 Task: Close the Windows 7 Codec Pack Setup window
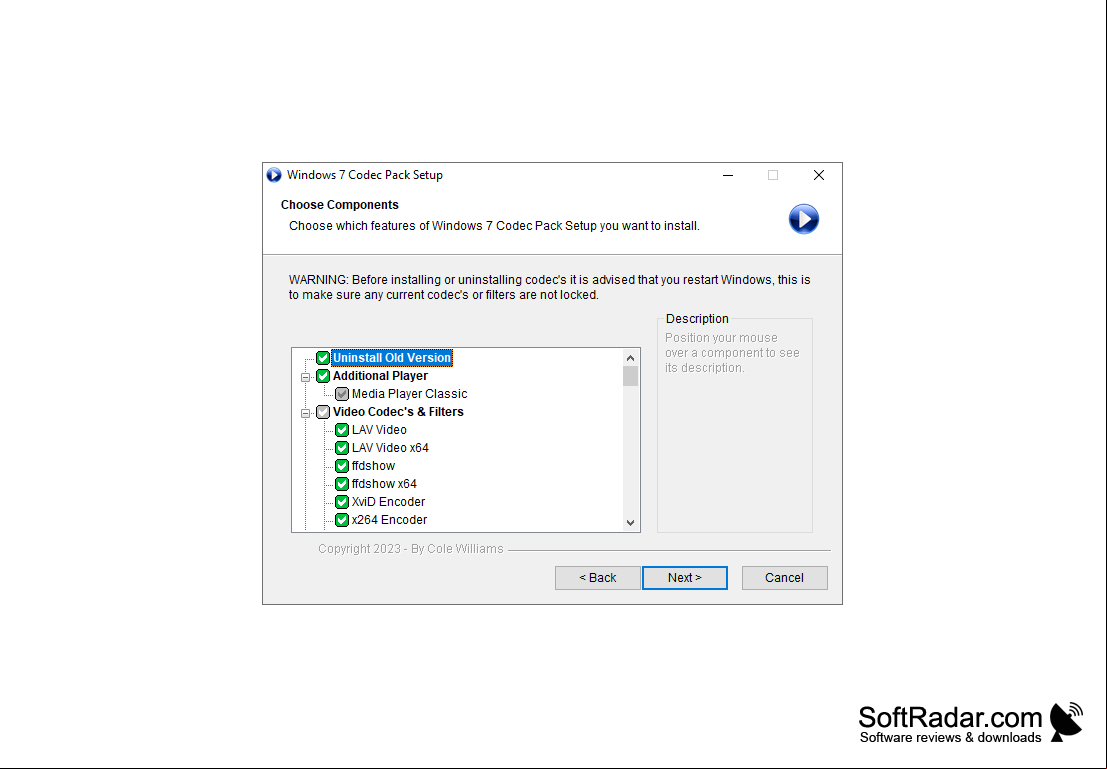pos(819,175)
